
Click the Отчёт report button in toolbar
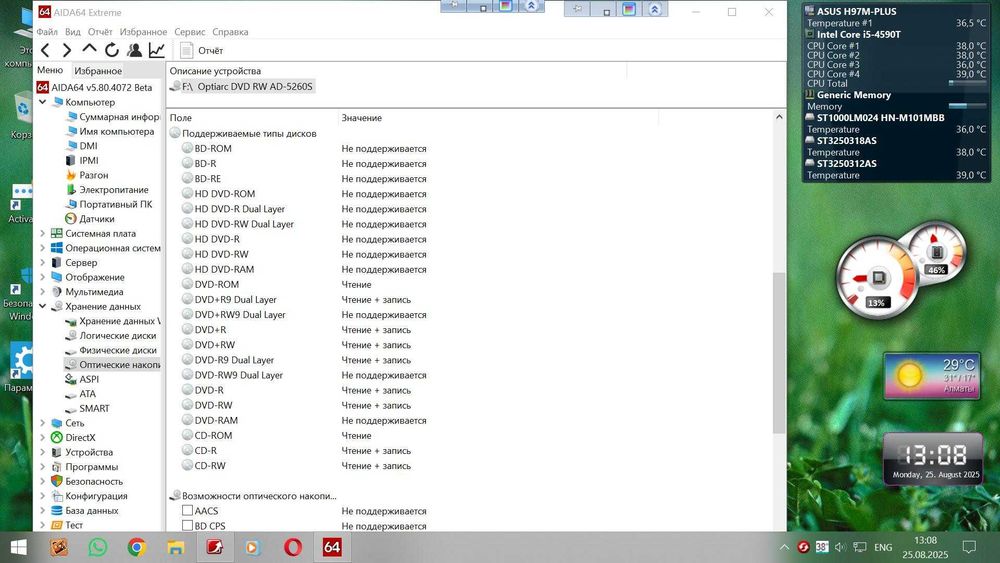[x=202, y=50]
